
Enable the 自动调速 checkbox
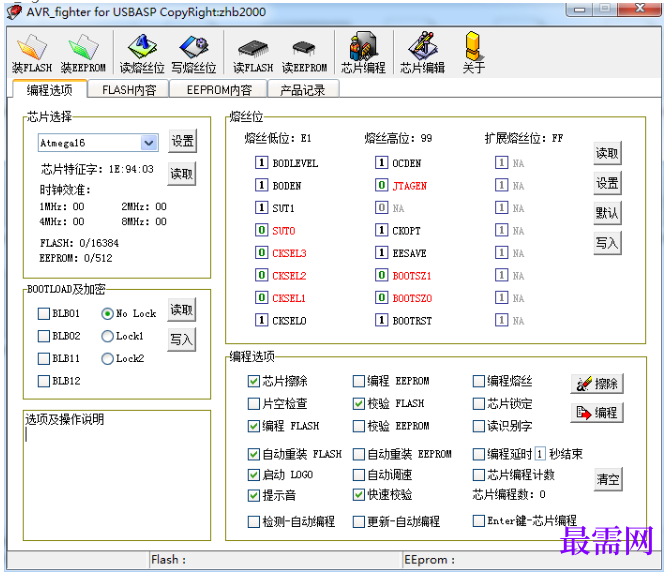coord(358,475)
